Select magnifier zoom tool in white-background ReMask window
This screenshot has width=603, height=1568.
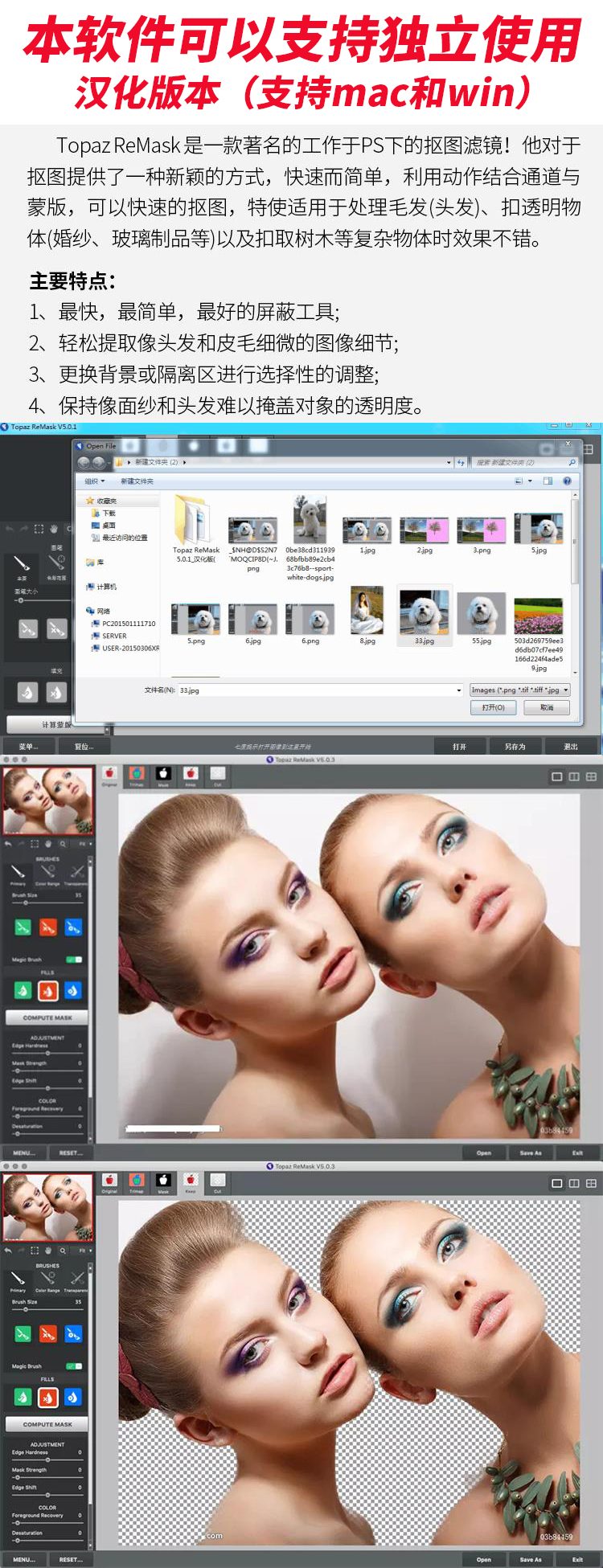click(63, 844)
